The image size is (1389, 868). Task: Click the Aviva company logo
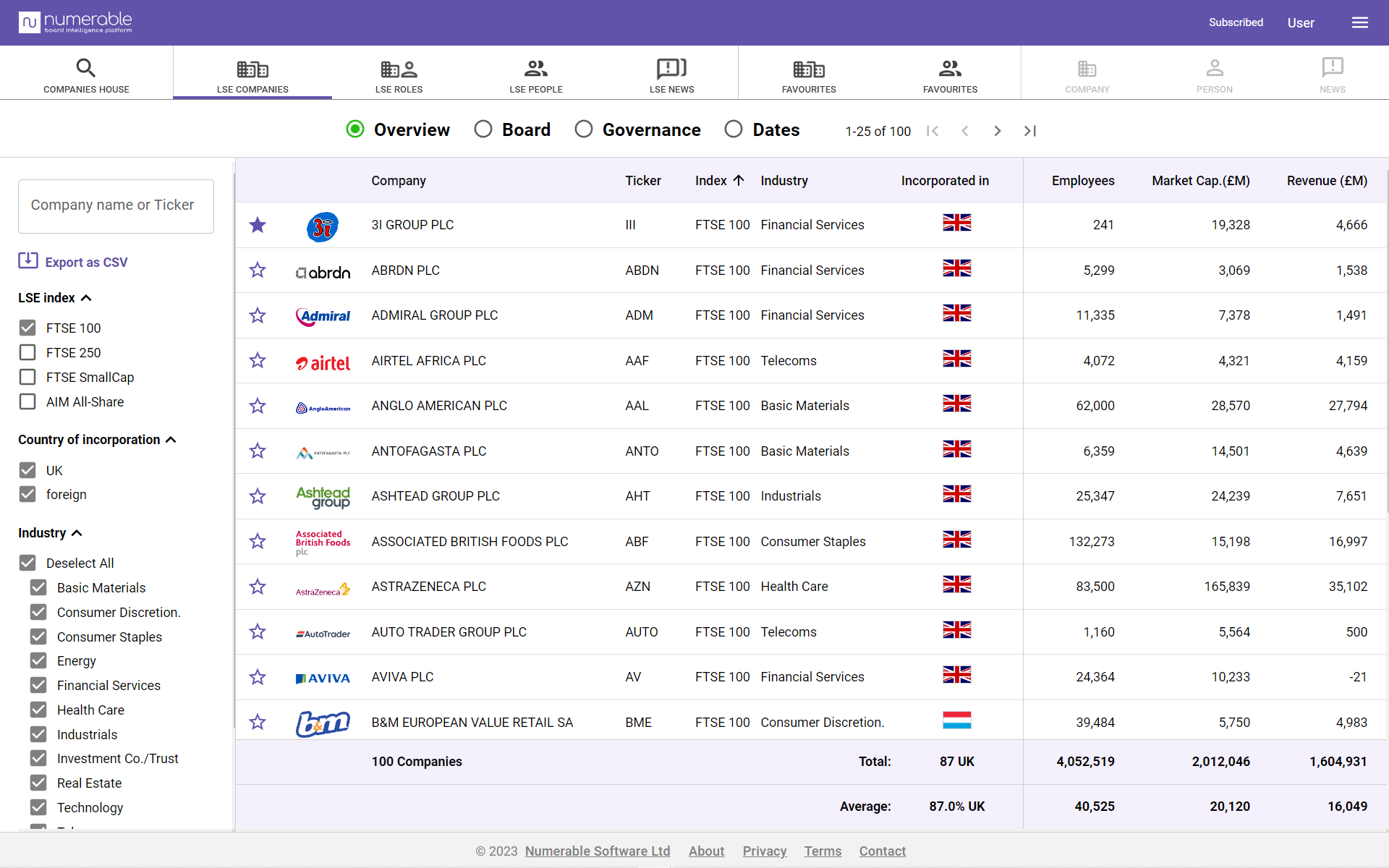(x=323, y=678)
